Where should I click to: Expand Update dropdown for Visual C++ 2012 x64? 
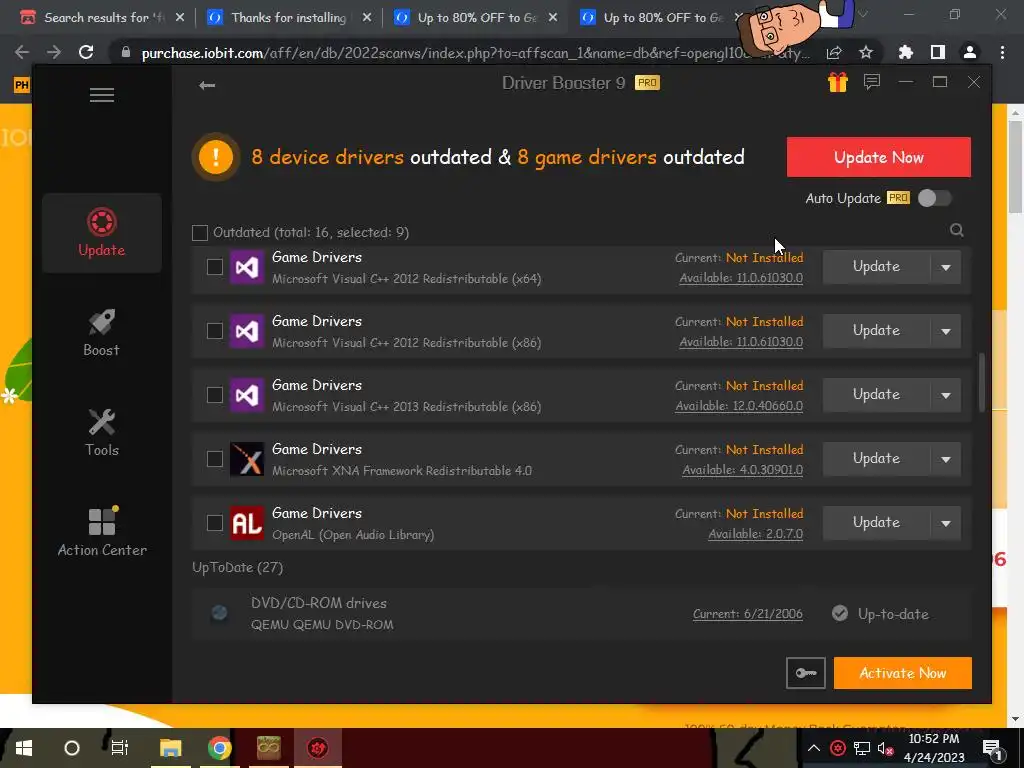click(x=946, y=267)
